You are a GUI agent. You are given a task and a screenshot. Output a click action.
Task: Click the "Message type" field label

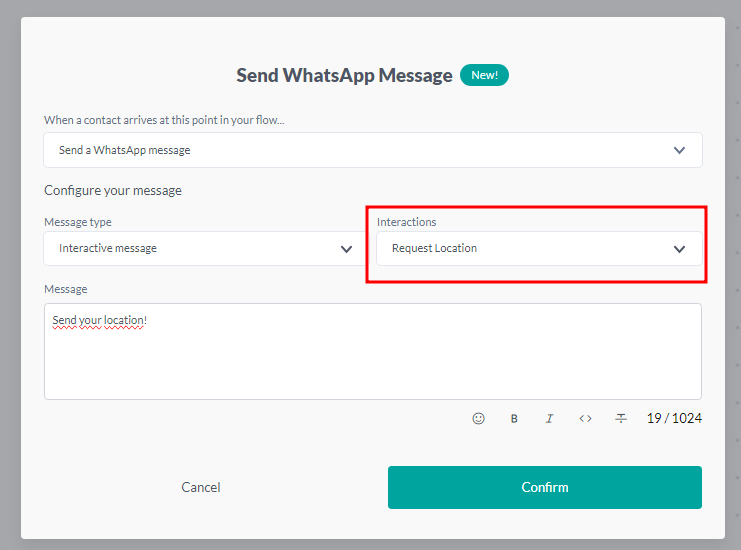point(78,222)
